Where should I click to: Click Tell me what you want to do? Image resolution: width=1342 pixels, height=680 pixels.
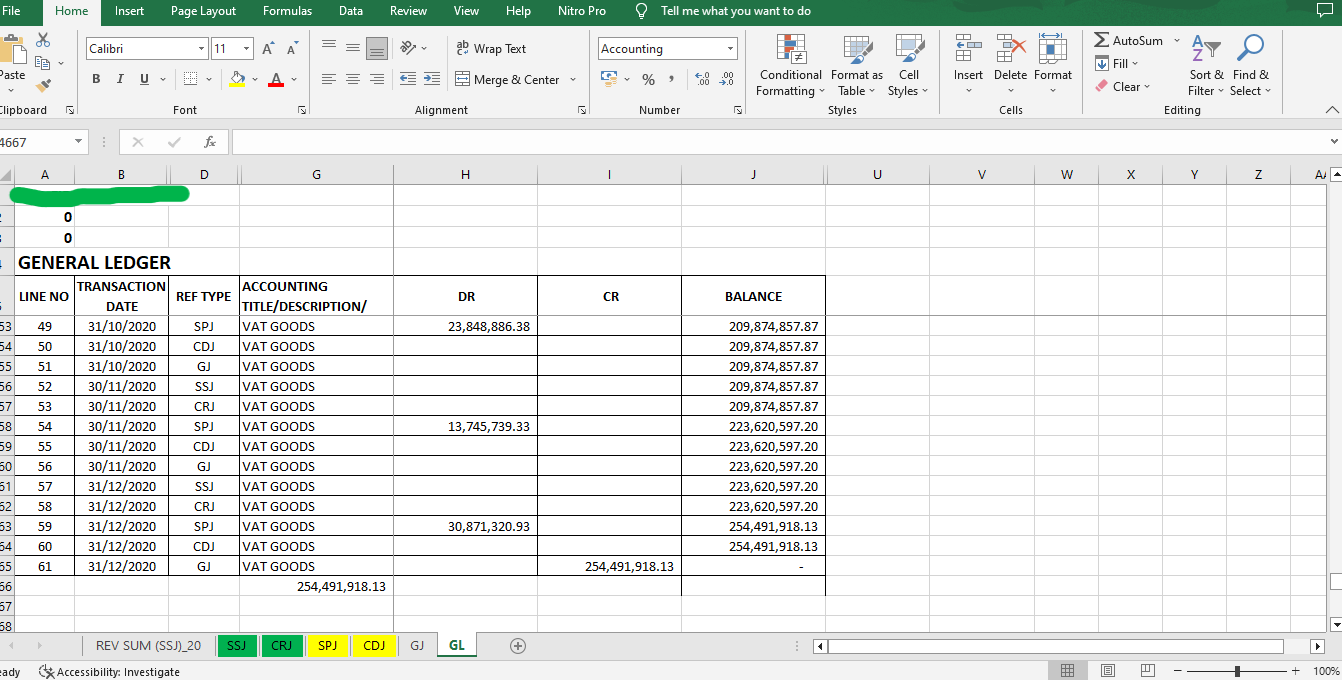pos(735,11)
